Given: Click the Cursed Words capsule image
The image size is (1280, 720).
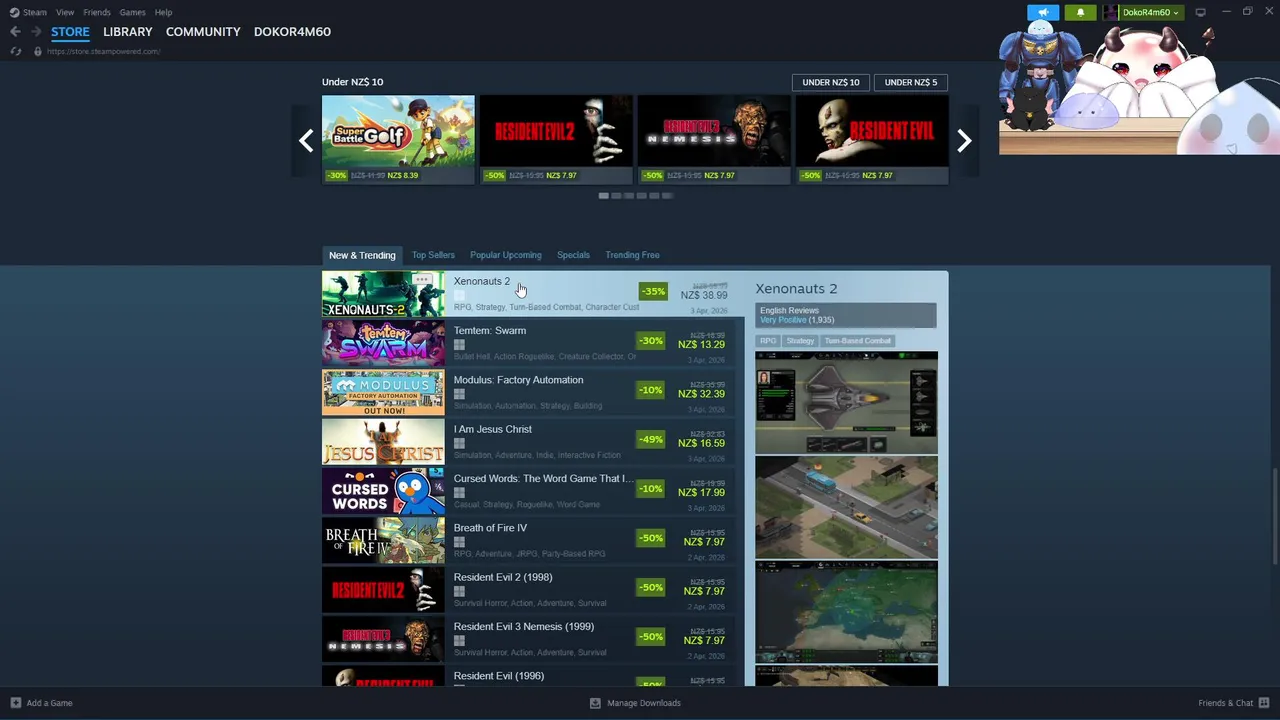Looking at the screenshot, I should (383, 491).
